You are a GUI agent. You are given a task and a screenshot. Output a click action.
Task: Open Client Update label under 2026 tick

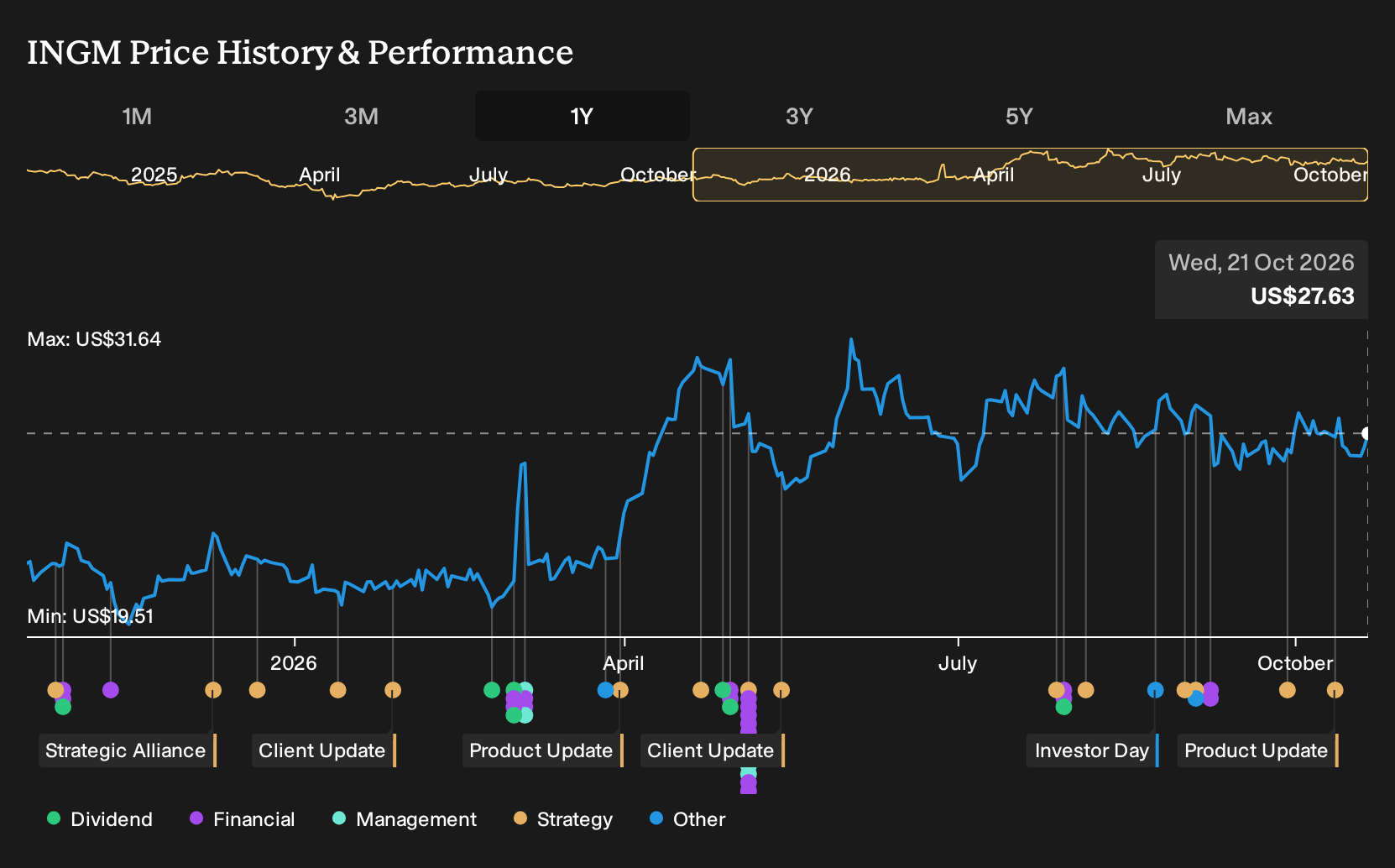click(x=323, y=750)
